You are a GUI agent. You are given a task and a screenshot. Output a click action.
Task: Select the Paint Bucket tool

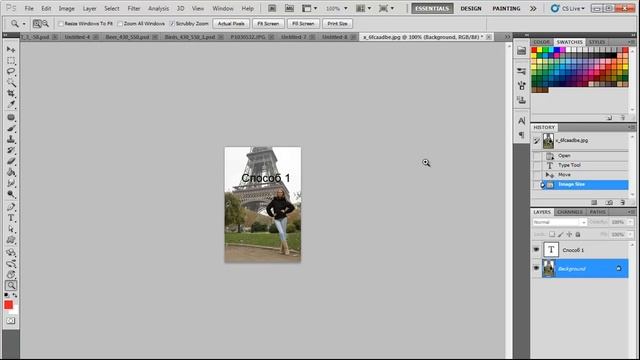click(x=11, y=173)
